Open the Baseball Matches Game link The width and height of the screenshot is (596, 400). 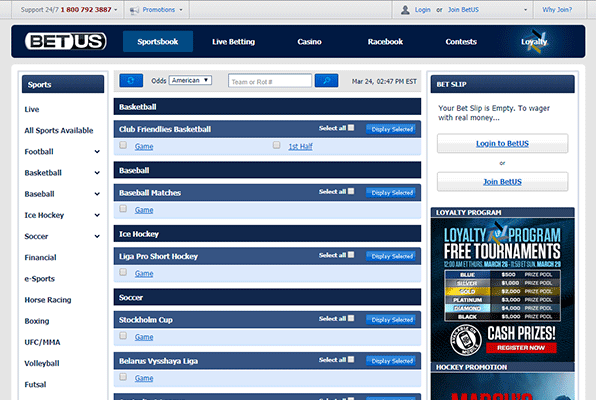click(x=144, y=210)
